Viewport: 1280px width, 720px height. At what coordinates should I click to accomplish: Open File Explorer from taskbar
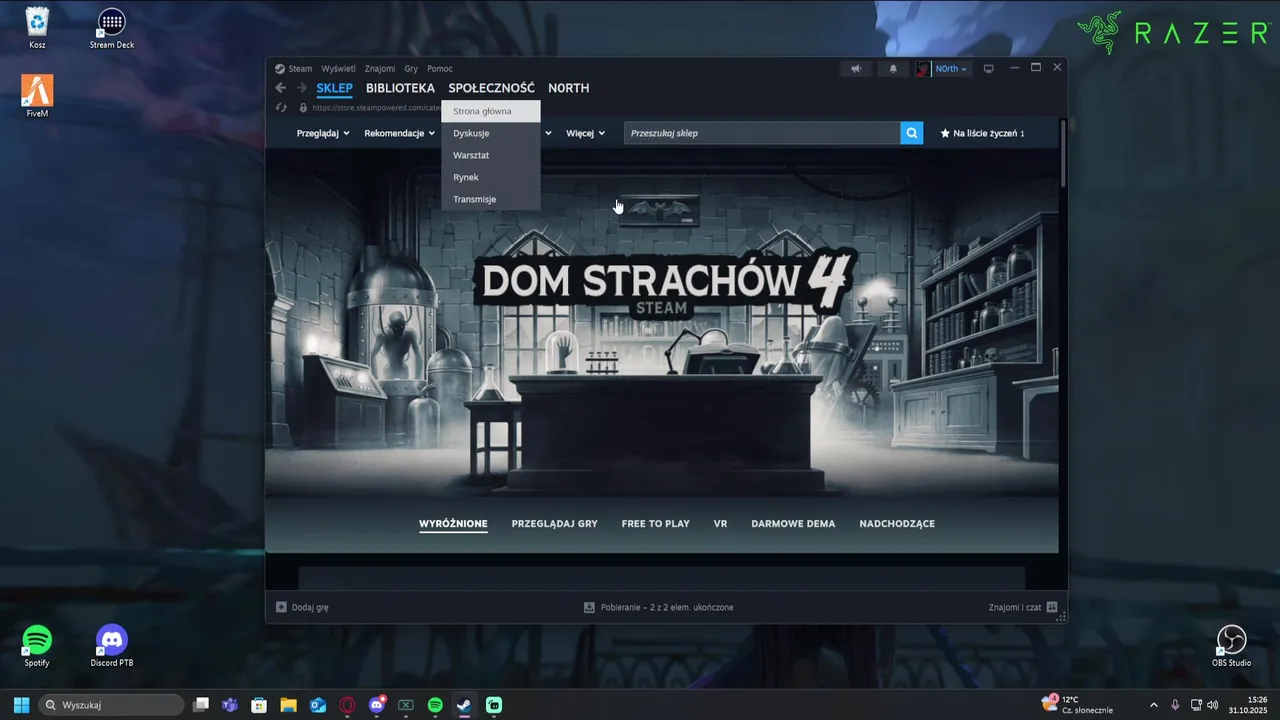point(288,705)
